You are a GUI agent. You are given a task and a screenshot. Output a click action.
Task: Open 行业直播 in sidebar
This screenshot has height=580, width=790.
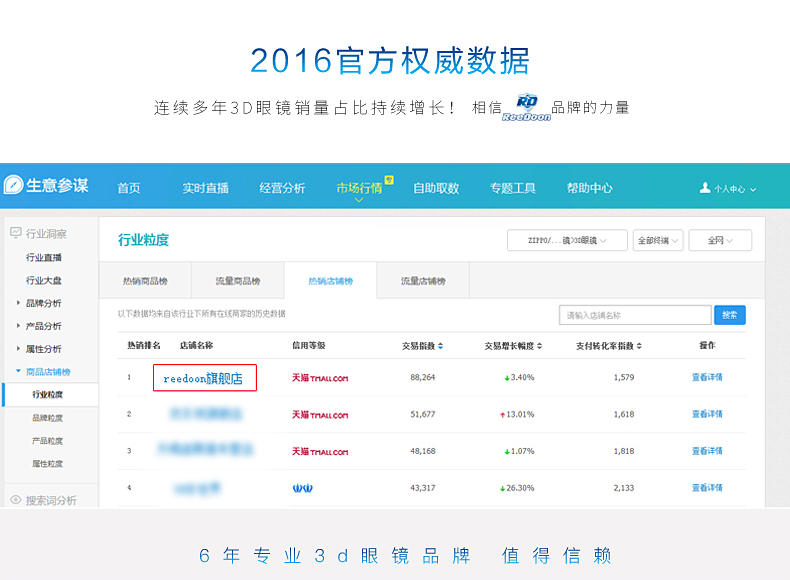click(x=44, y=257)
